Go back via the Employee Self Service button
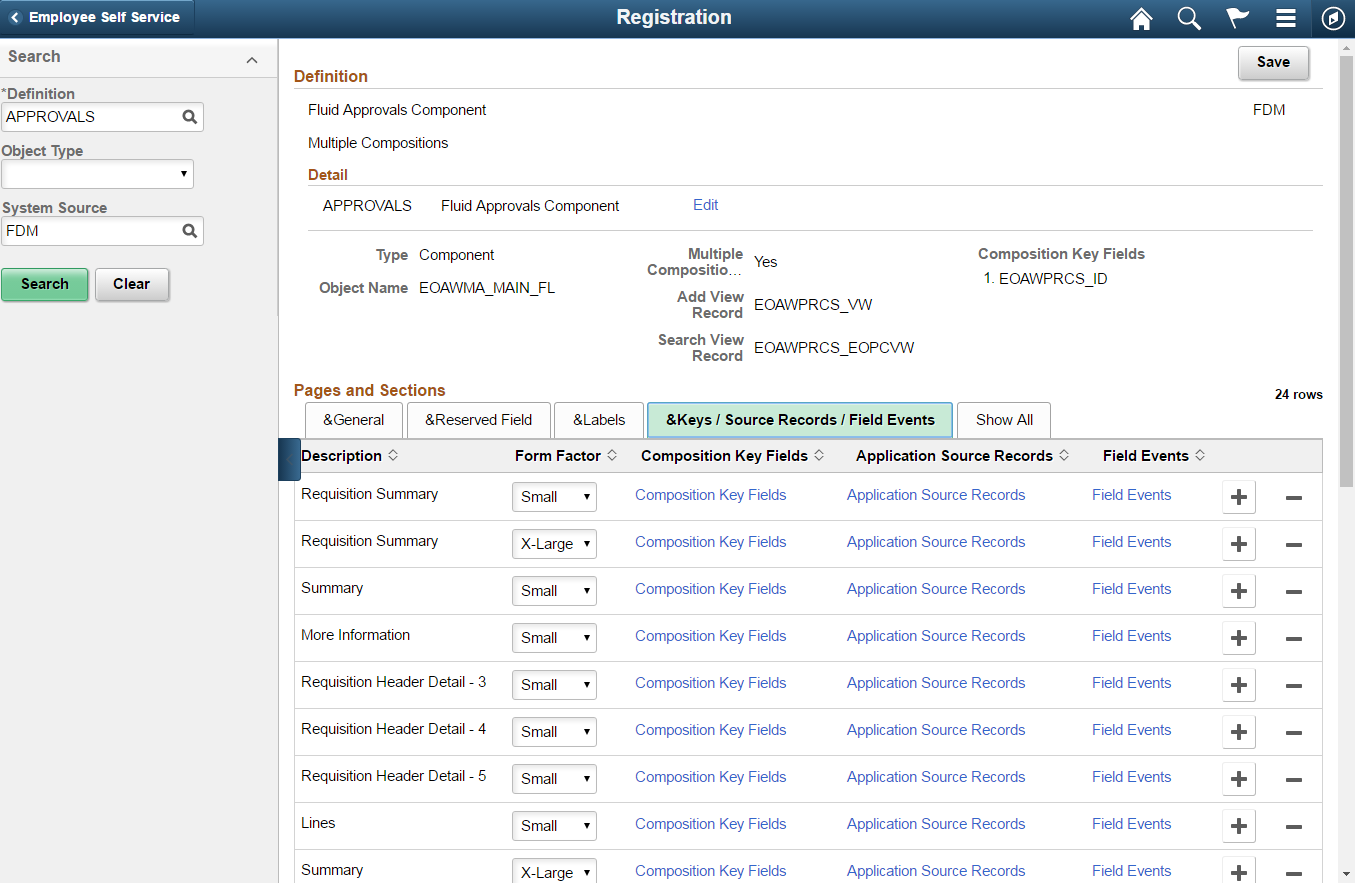The image size is (1355, 883). tap(97, 16)
